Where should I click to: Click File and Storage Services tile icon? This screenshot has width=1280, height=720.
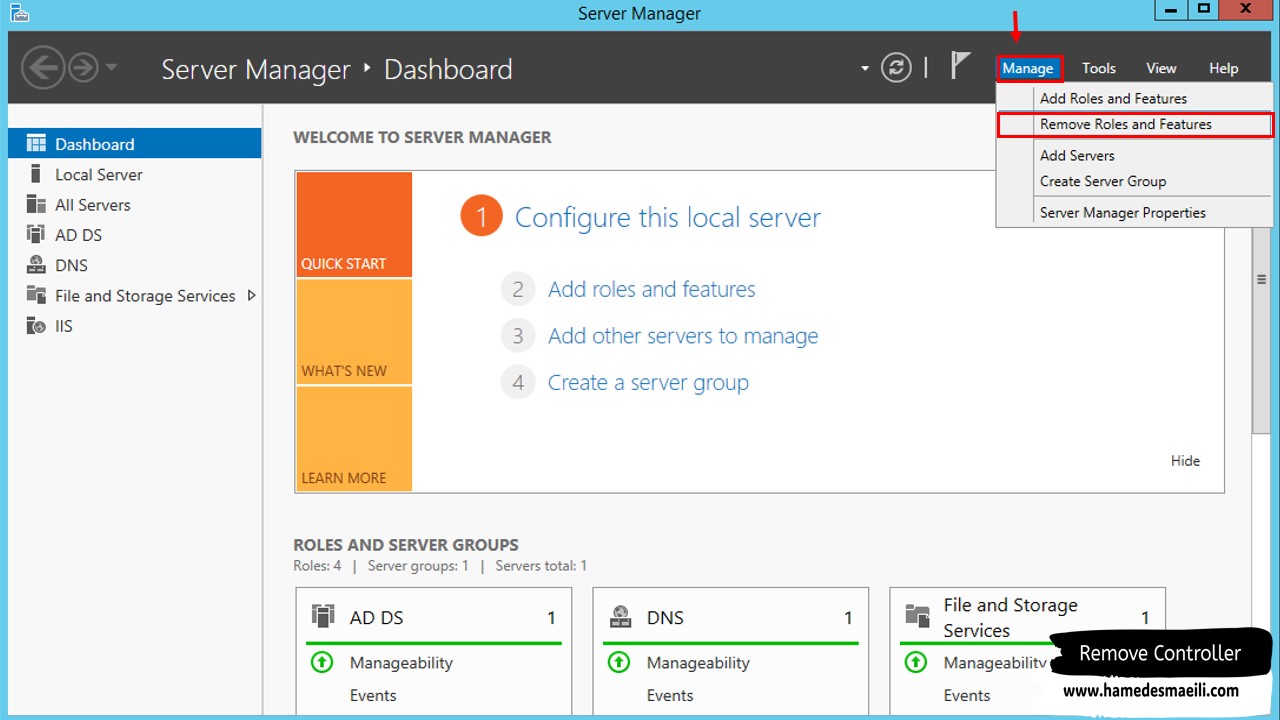917,616
